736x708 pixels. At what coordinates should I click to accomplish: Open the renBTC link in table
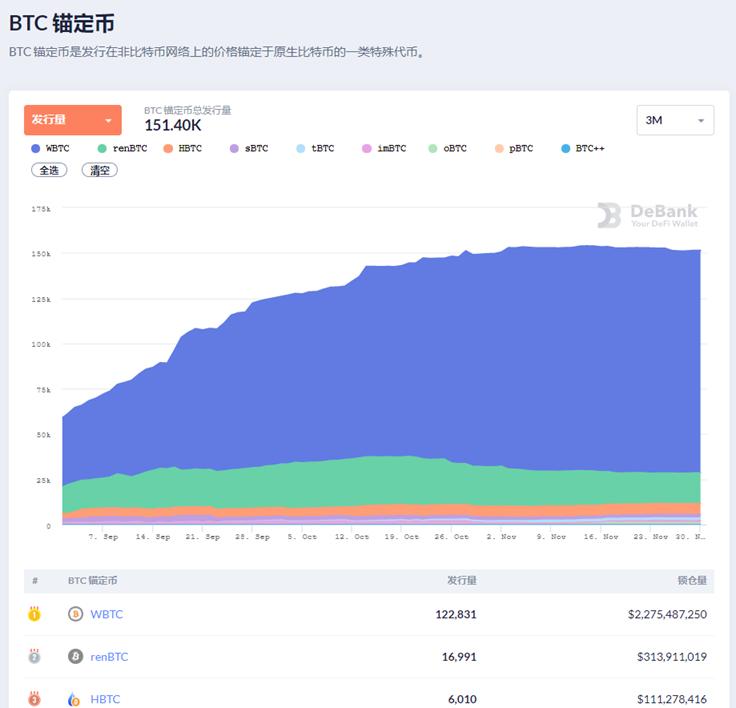(x=109, y=656)
